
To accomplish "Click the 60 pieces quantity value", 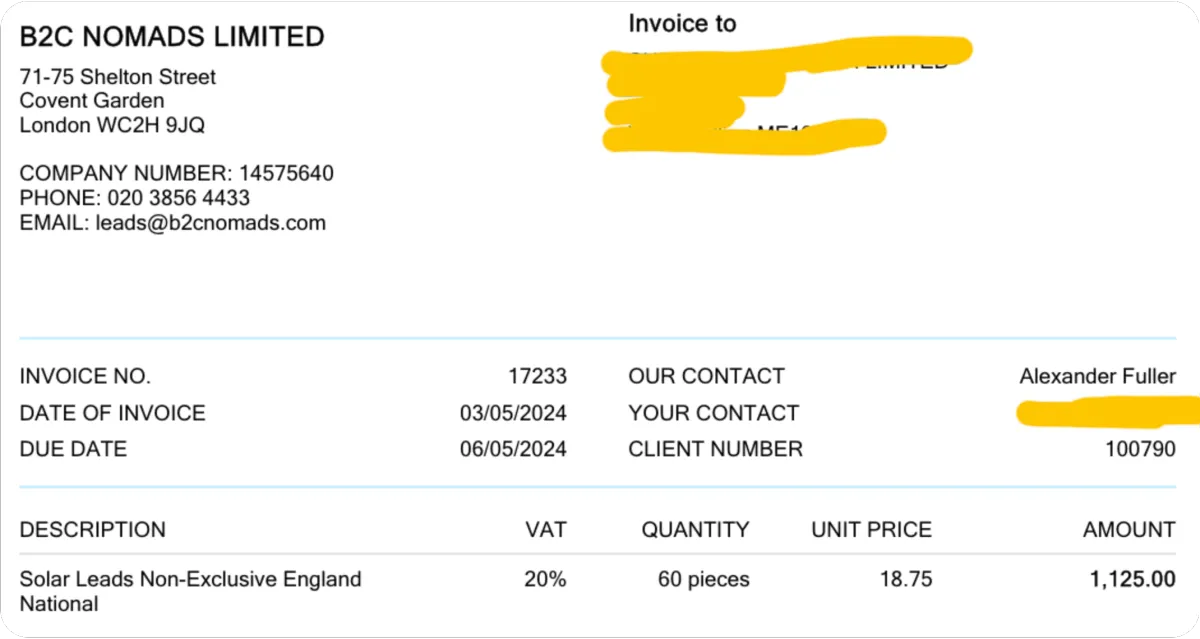I will 703,580.
